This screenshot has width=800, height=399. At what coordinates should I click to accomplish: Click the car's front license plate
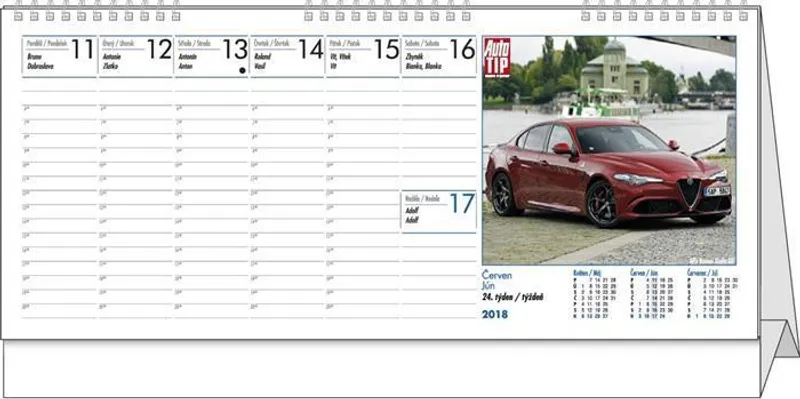(x=717, y=191)
